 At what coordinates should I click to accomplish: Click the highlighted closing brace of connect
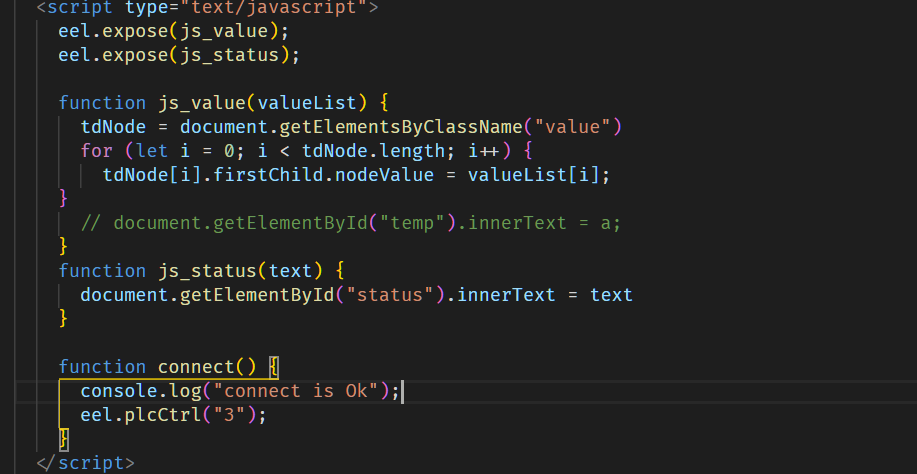coord(64,439)
